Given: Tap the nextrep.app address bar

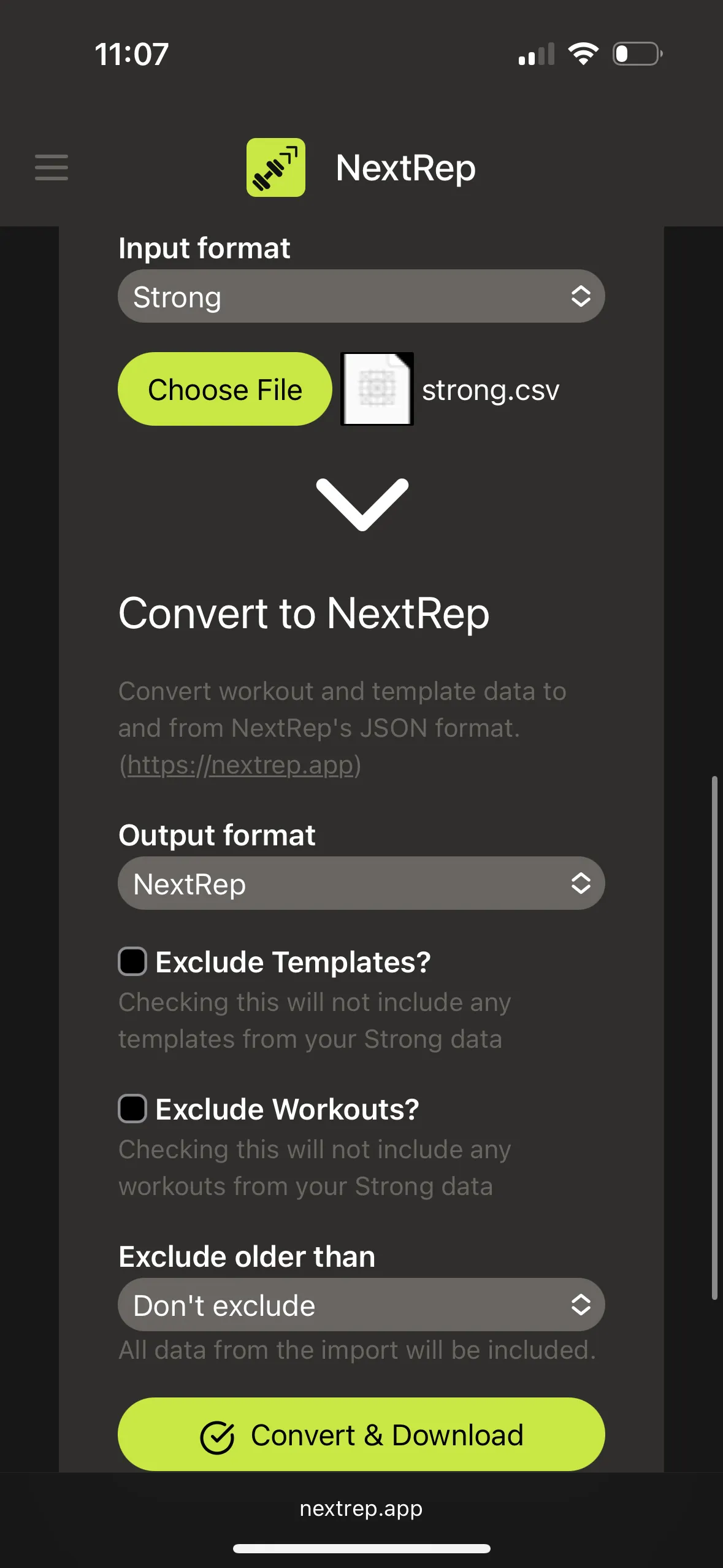Looking at the screenshot, I should 361,1508.
